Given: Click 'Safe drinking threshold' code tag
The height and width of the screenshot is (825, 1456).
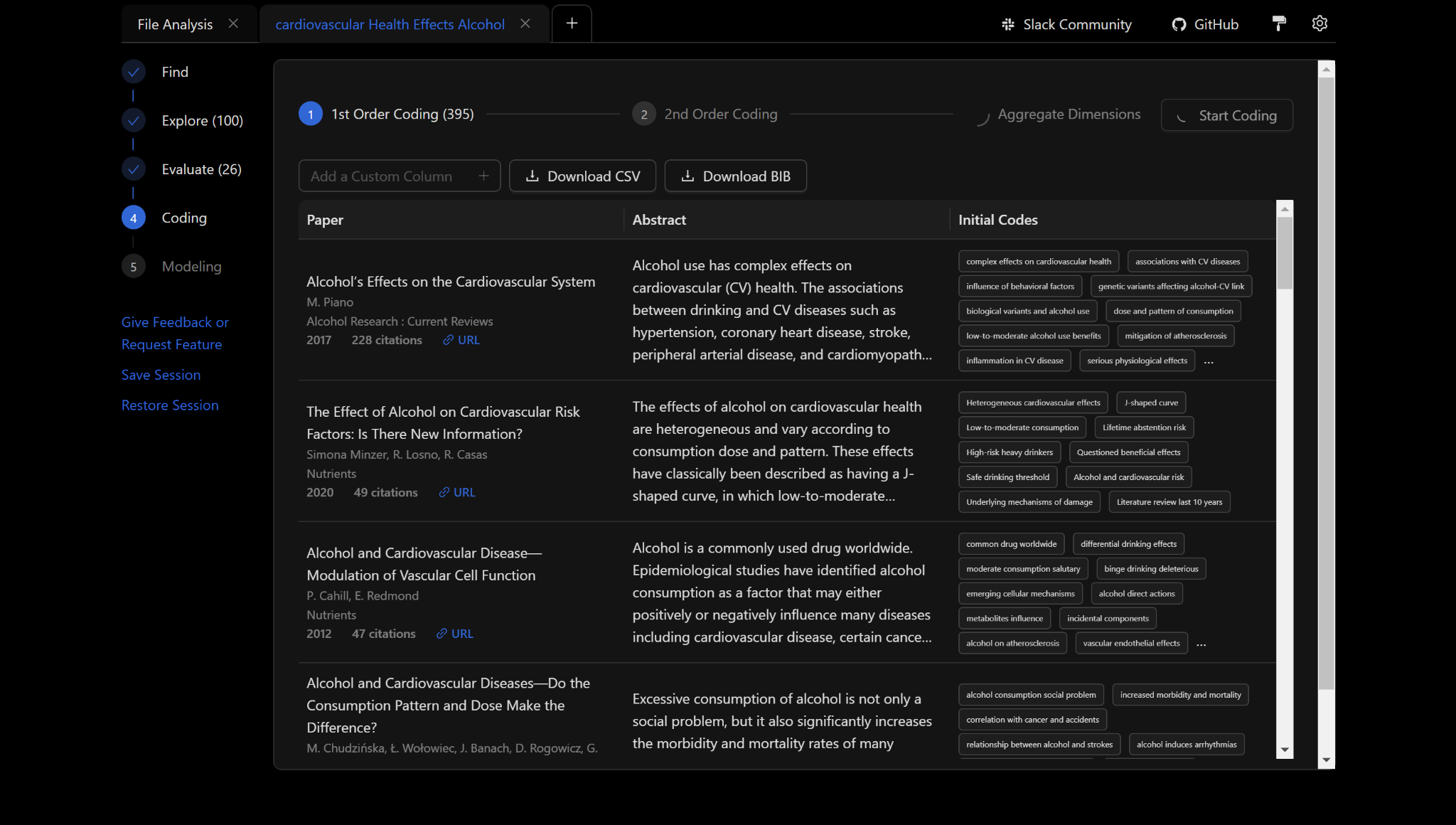Looking at the screenshot, I should (x=1007, y=477).
